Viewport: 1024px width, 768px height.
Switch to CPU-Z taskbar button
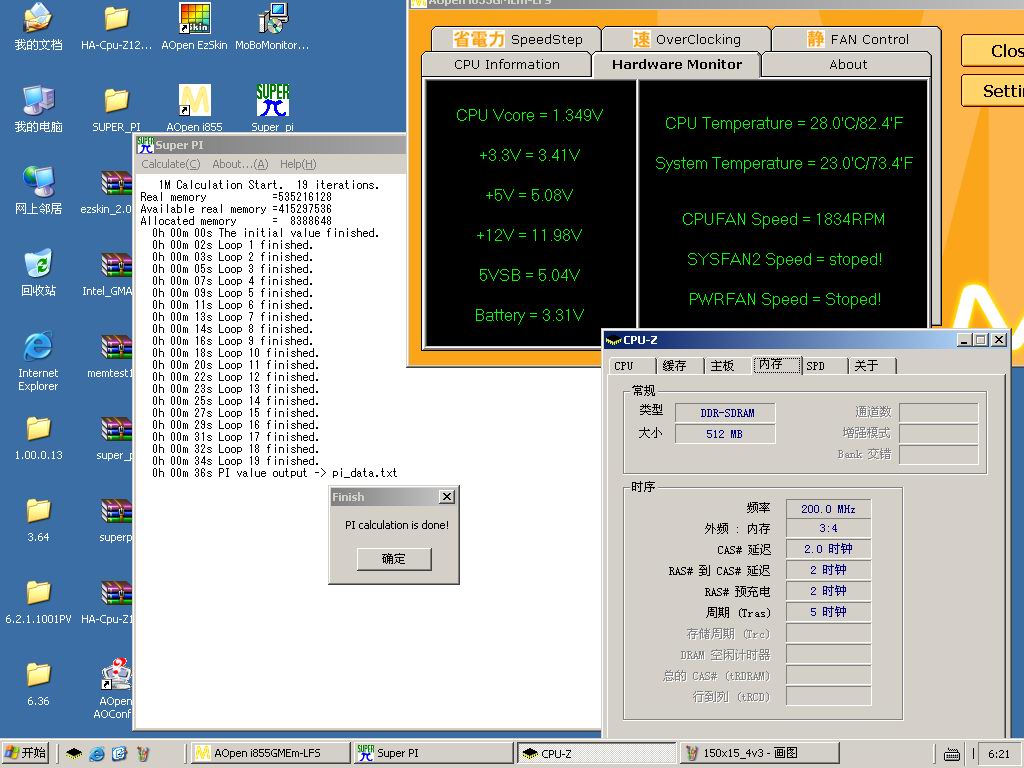pos(597,753)
